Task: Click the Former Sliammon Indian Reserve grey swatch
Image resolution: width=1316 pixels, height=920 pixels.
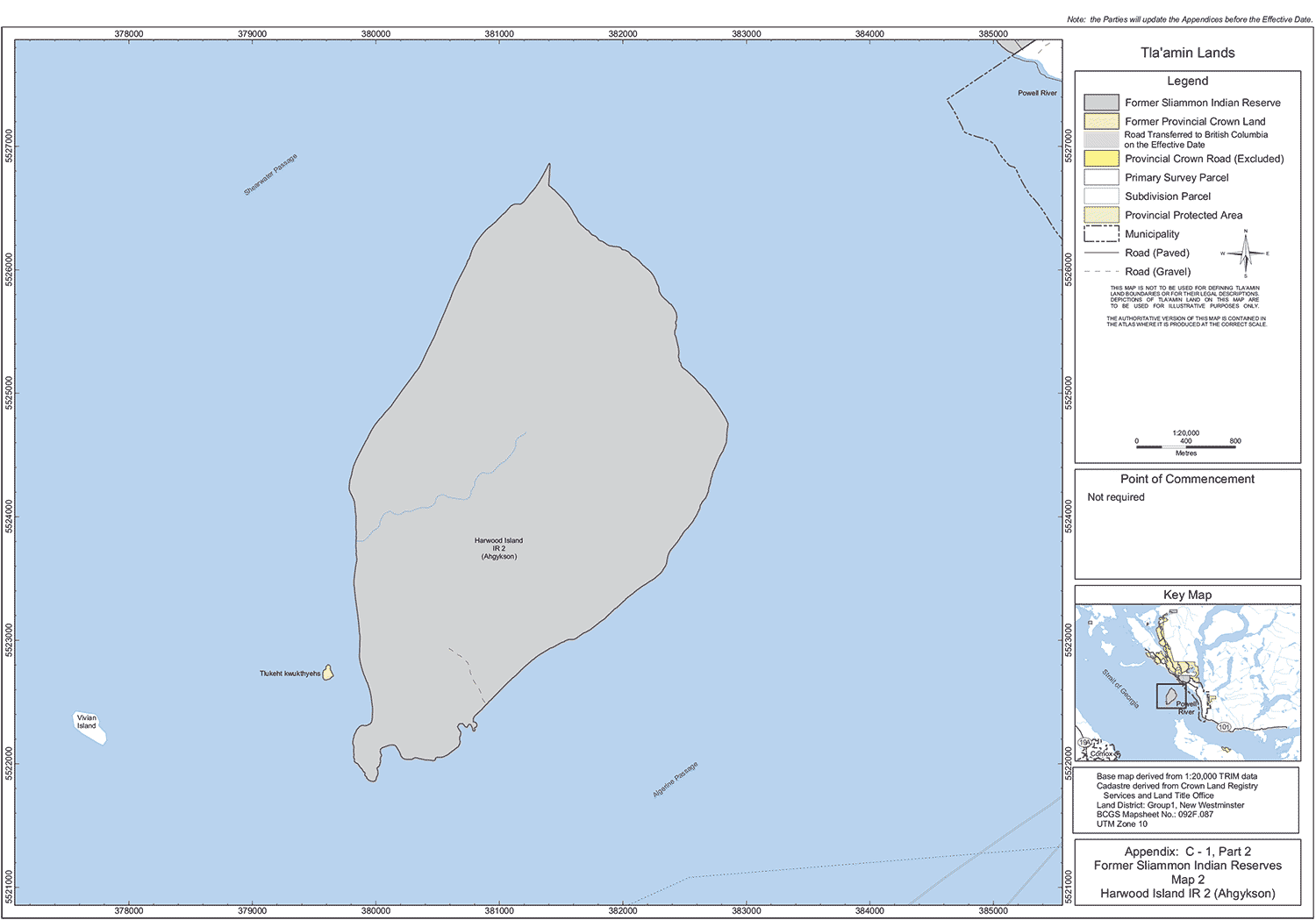Action: 1101,103
